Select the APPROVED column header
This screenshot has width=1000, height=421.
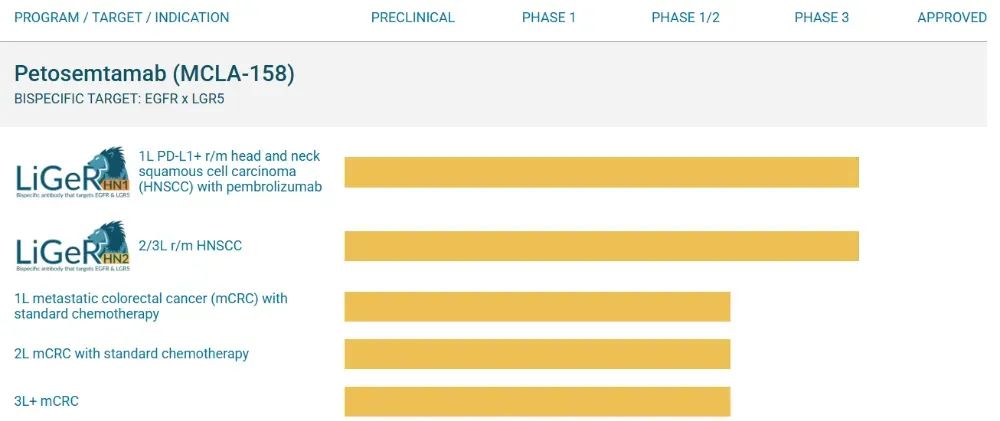[x=952, y=18]
